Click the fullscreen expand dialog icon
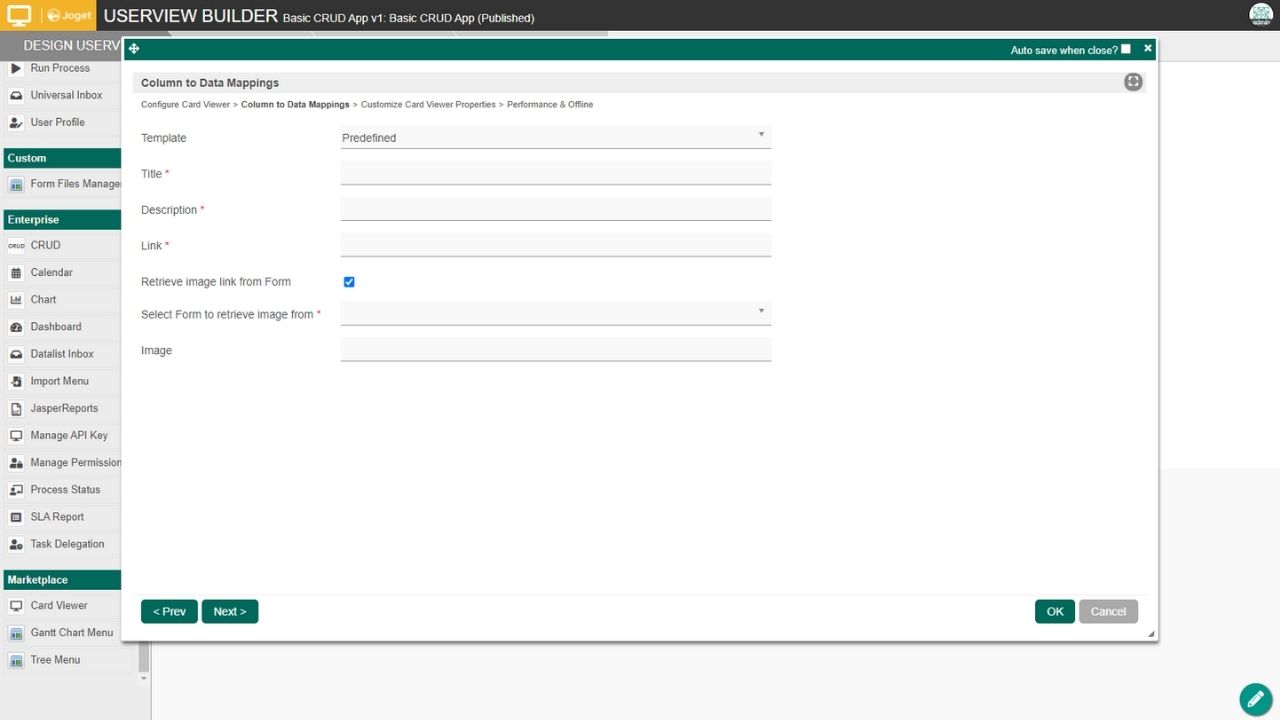 pos(1133,82)
